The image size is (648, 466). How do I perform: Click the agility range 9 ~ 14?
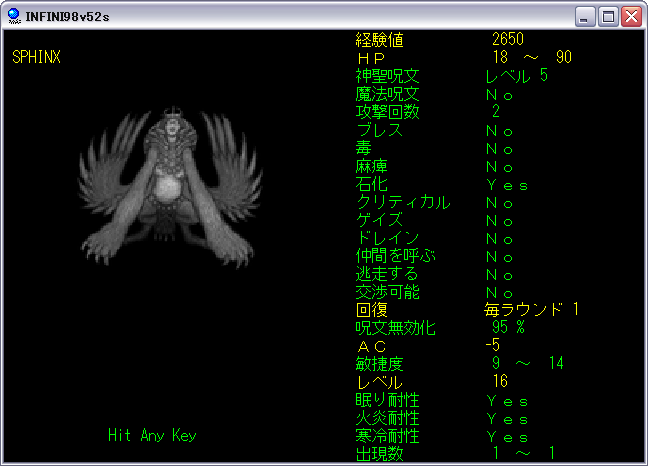pos(528,363)
